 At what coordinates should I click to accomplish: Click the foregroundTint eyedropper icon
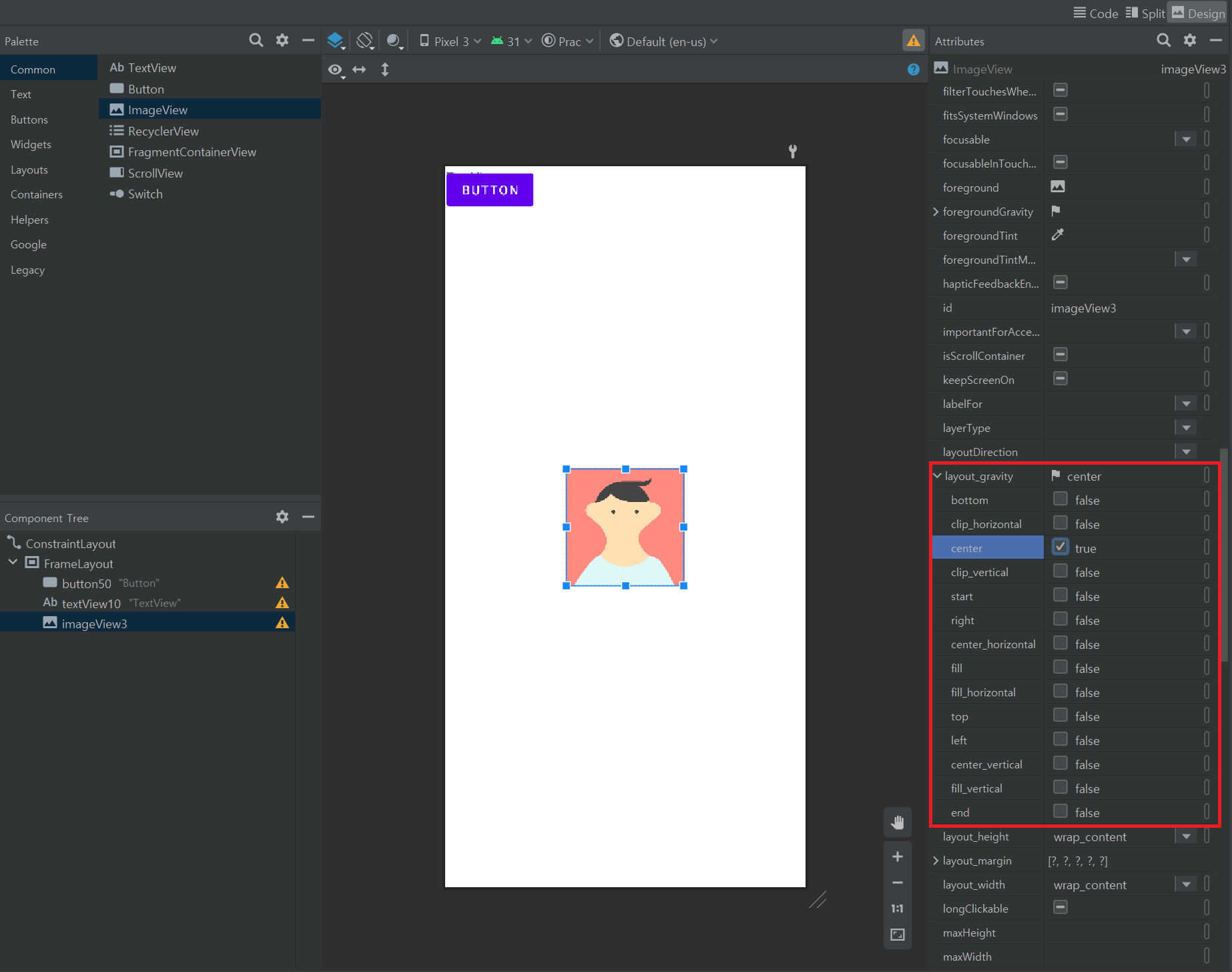(1058, 235)
